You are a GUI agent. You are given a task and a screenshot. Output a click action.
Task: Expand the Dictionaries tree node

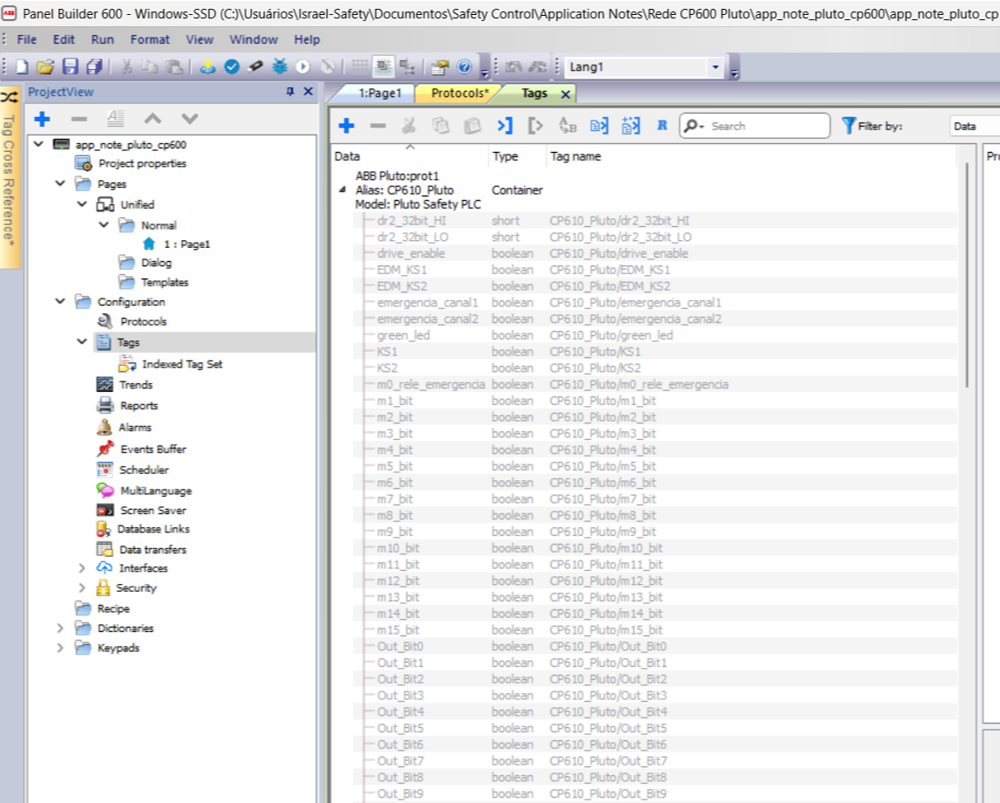[60, 628]
